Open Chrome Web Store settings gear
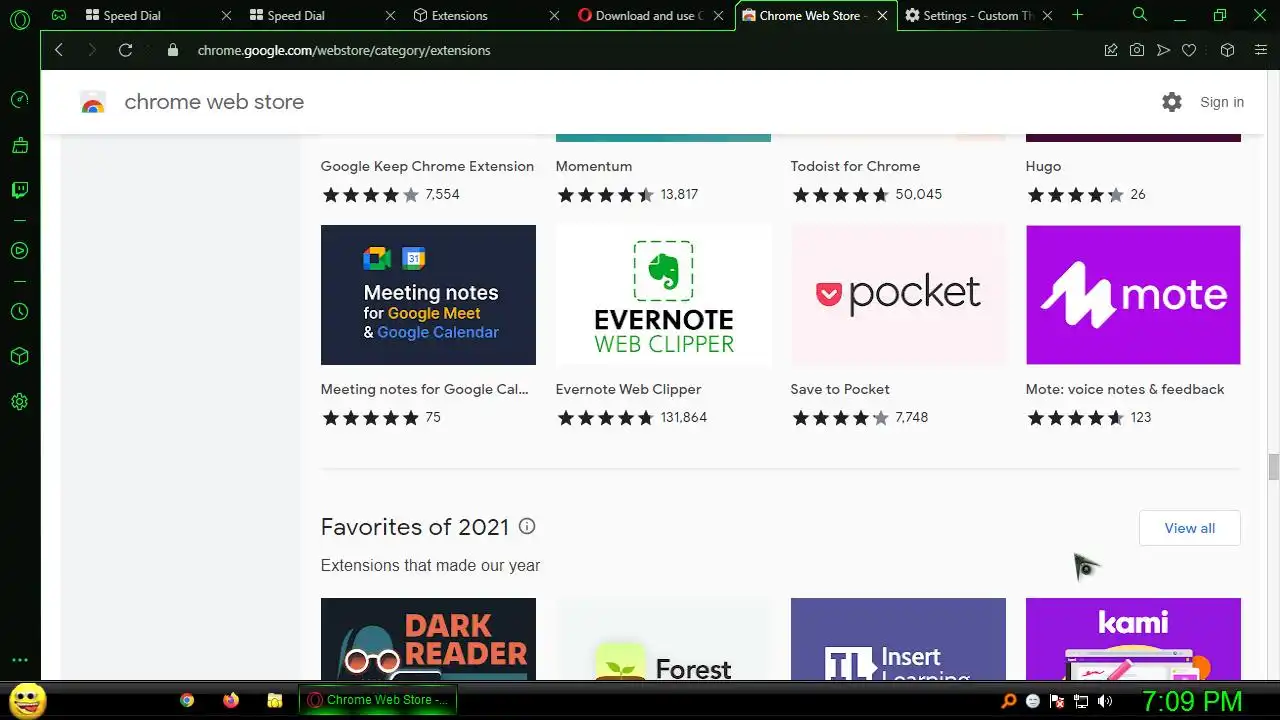 coord(1172,102)
